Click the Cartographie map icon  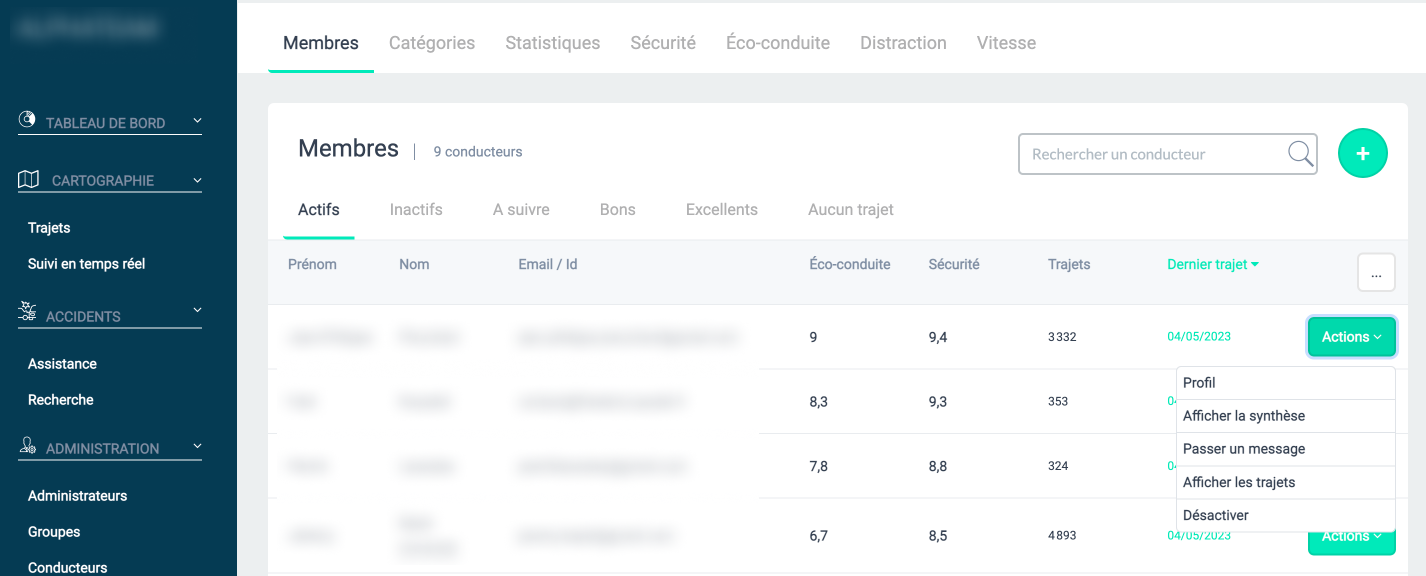click(29, 180)
